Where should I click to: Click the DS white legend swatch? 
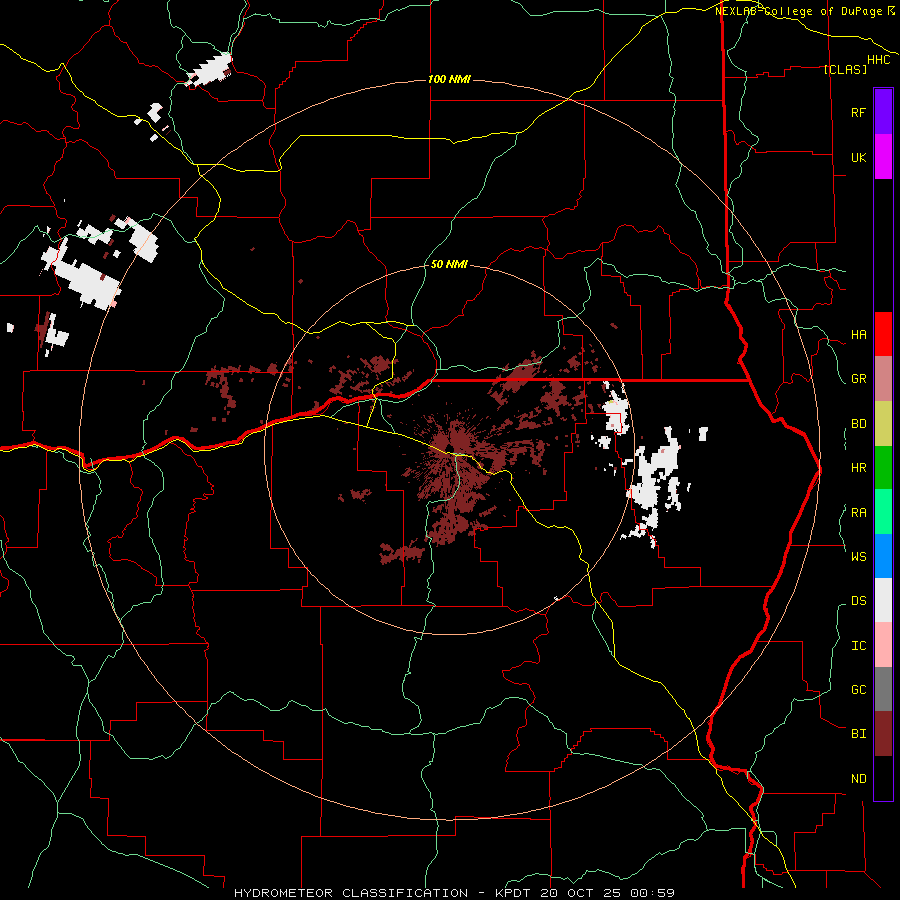click(x=883, y=600)
